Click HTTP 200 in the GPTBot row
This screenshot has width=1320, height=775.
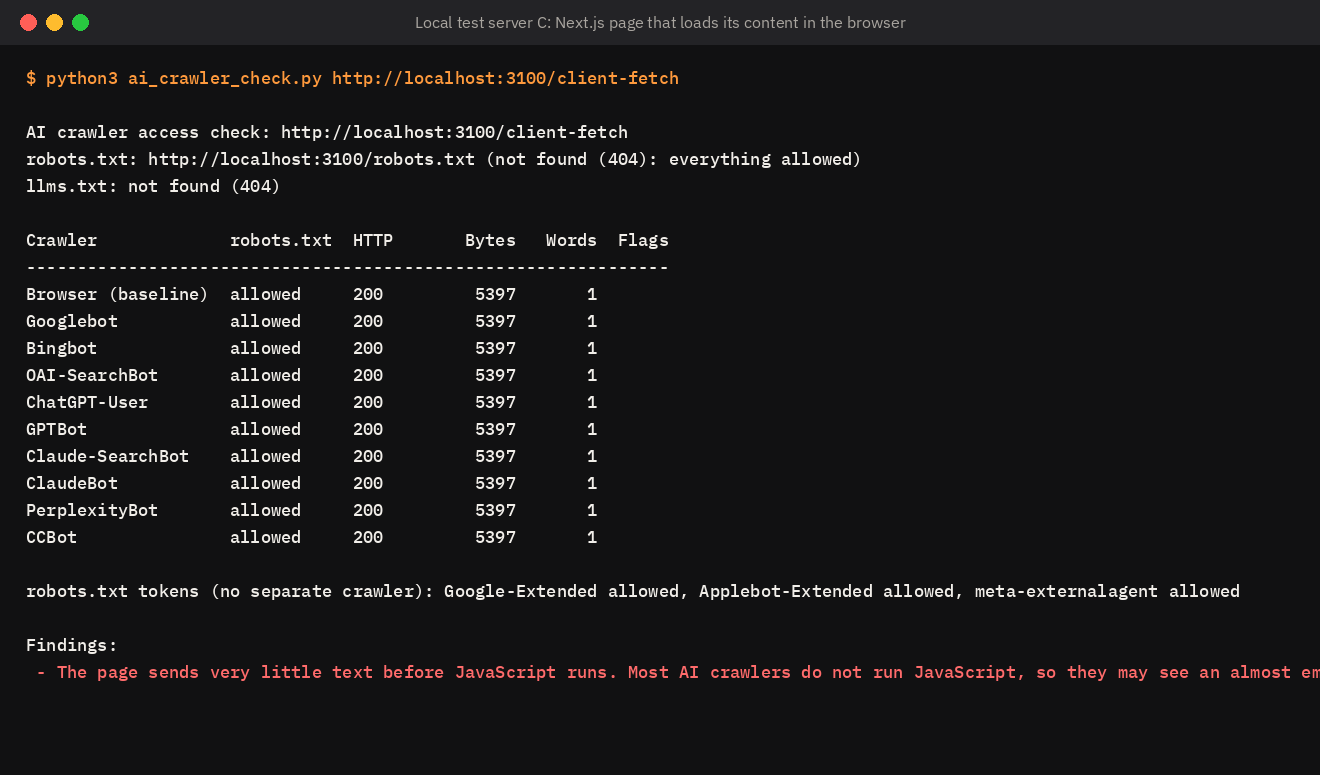pos(368,429)
